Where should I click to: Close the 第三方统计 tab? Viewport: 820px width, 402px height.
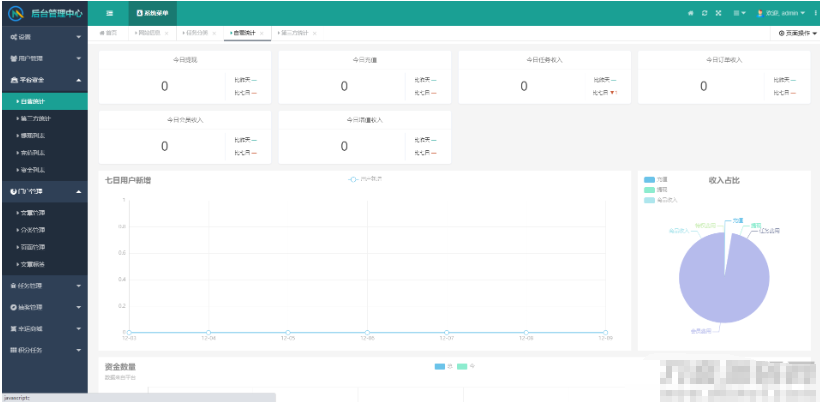click(x=315, y=33)
